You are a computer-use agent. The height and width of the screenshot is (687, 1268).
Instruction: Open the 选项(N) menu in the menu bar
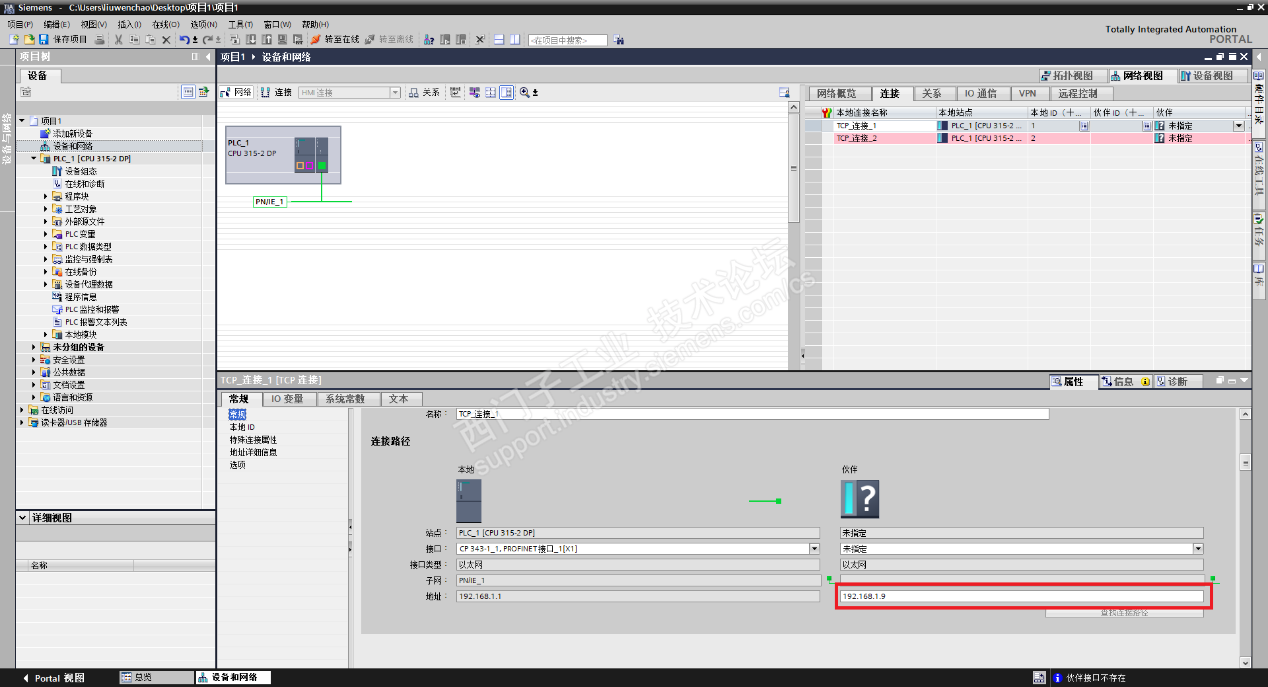pyautogui.click(x=204, y=24)
